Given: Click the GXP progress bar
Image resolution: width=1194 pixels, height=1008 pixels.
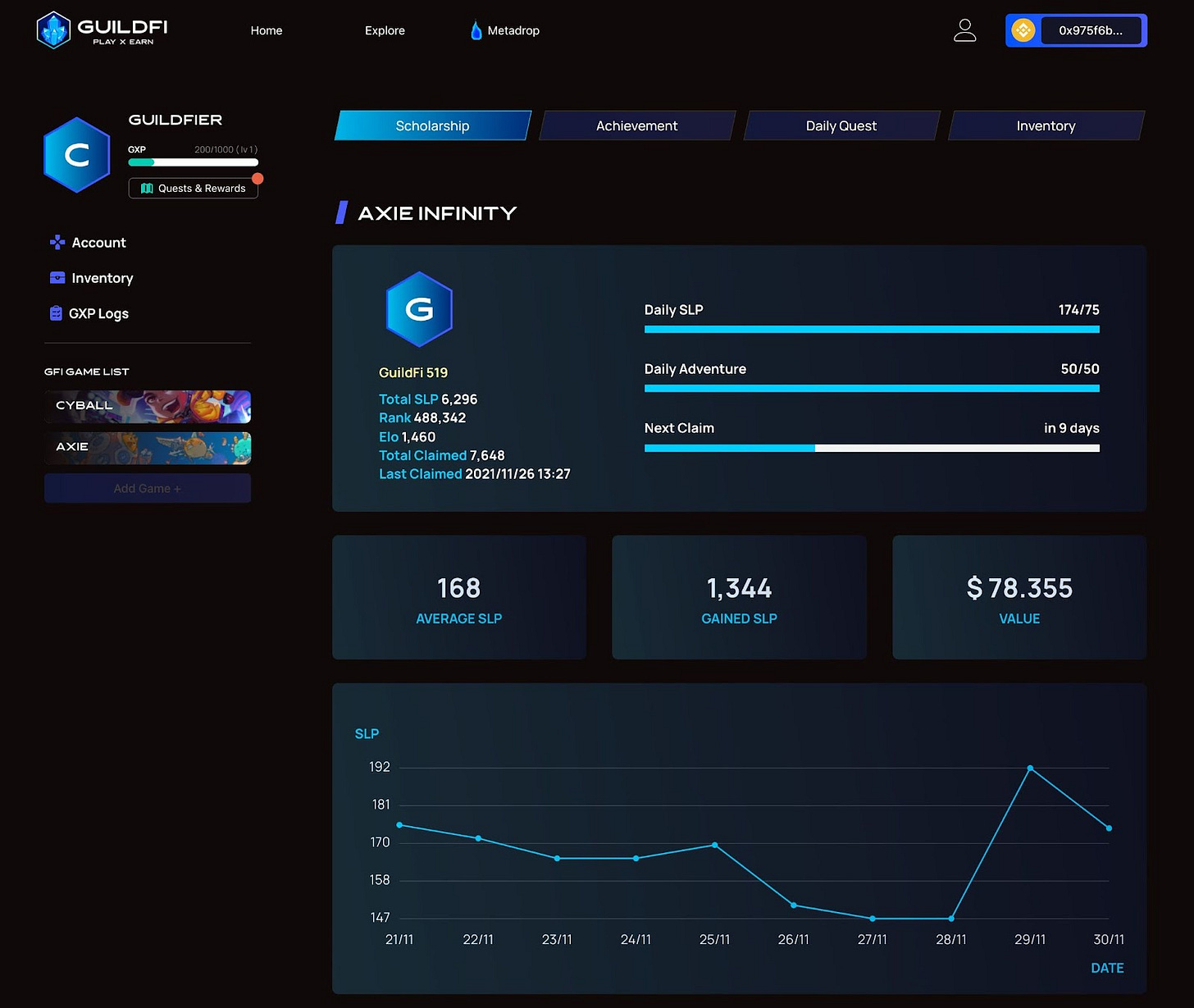Looking at the screenshot, I should pyautogui.click(x=194, y=162).
